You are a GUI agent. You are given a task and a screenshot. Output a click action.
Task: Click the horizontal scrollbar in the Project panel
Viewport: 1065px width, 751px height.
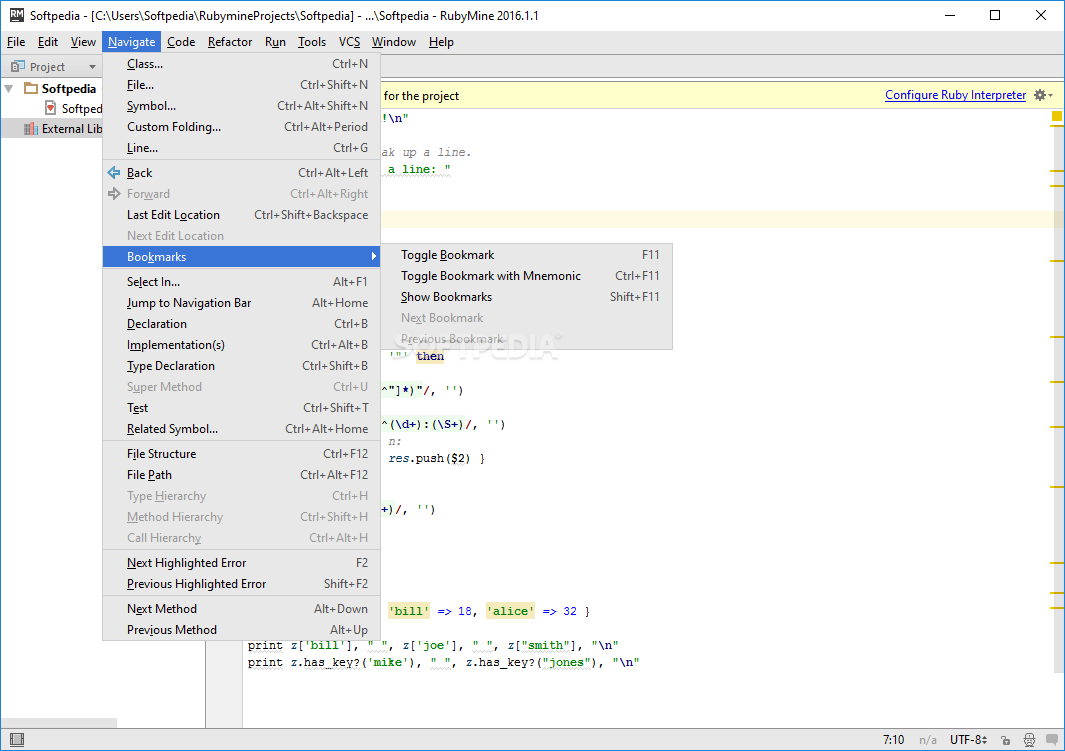pos(59,723)
